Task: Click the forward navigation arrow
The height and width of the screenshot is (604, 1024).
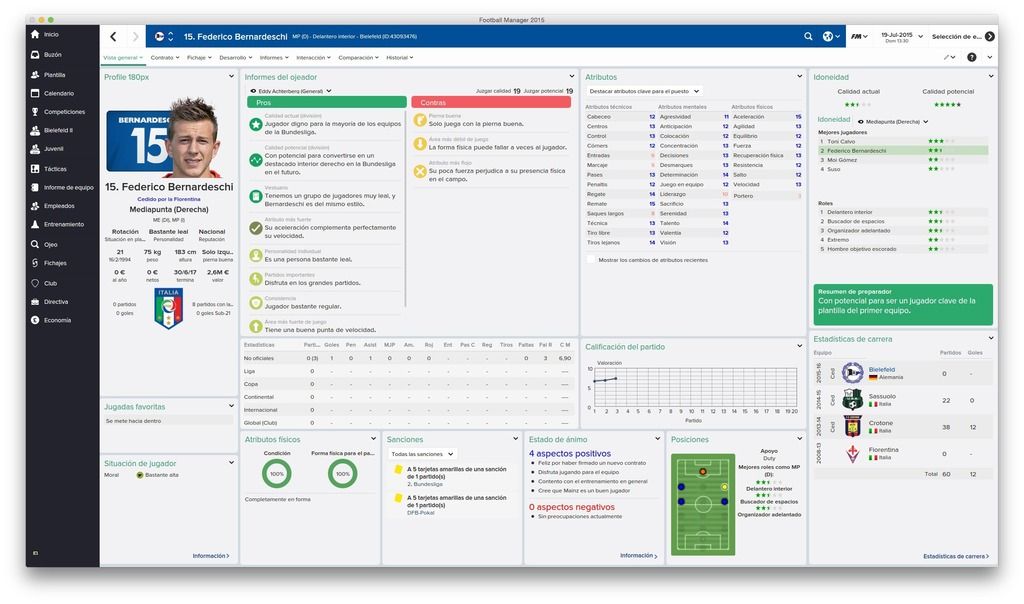Action: coord(135,37)
